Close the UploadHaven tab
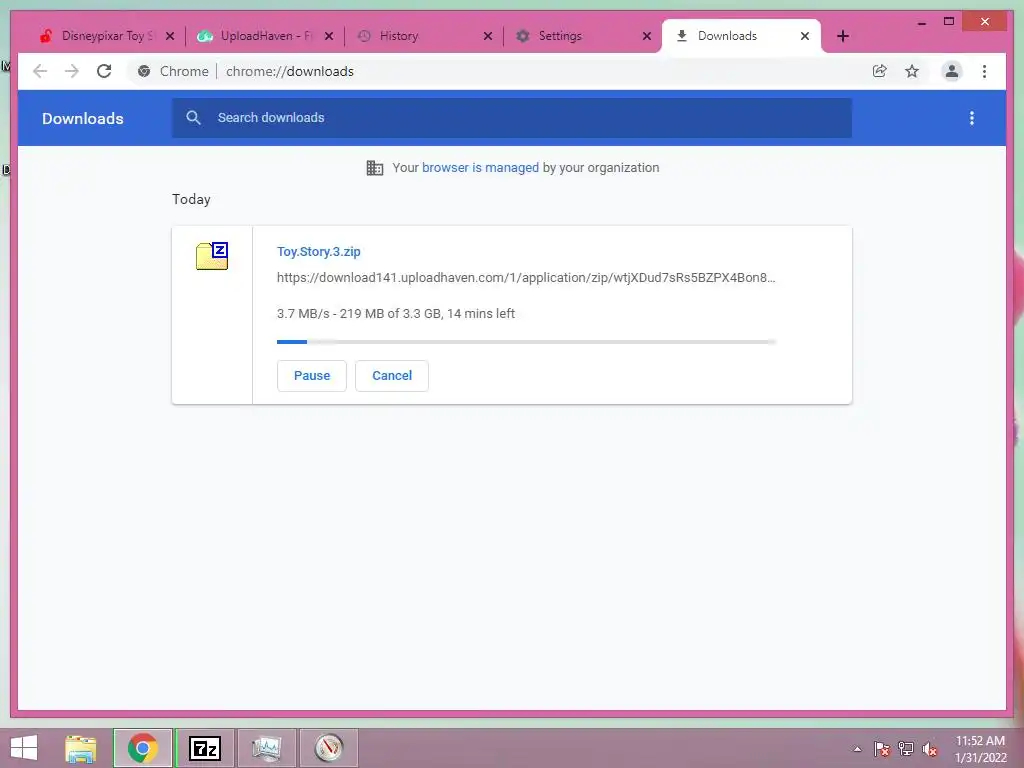Viewport: 1024px width, 768px height. tap(329, 36)
